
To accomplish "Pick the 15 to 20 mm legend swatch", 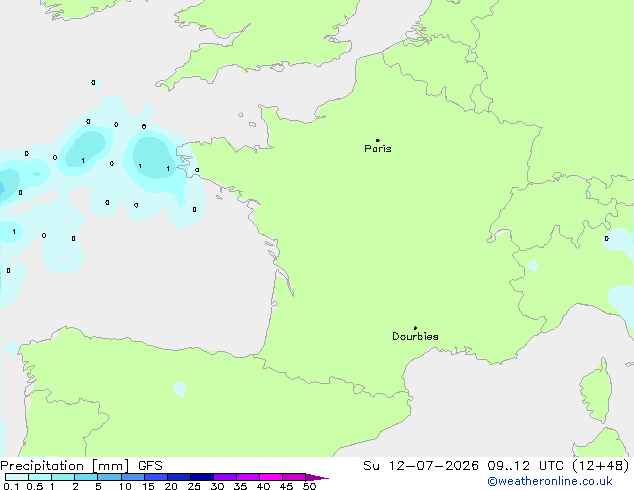I will [x=155, y=477].
